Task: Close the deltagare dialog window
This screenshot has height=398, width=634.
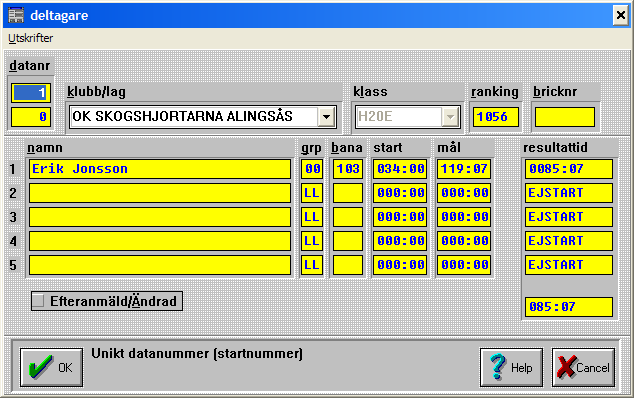Action: [621, 15]
